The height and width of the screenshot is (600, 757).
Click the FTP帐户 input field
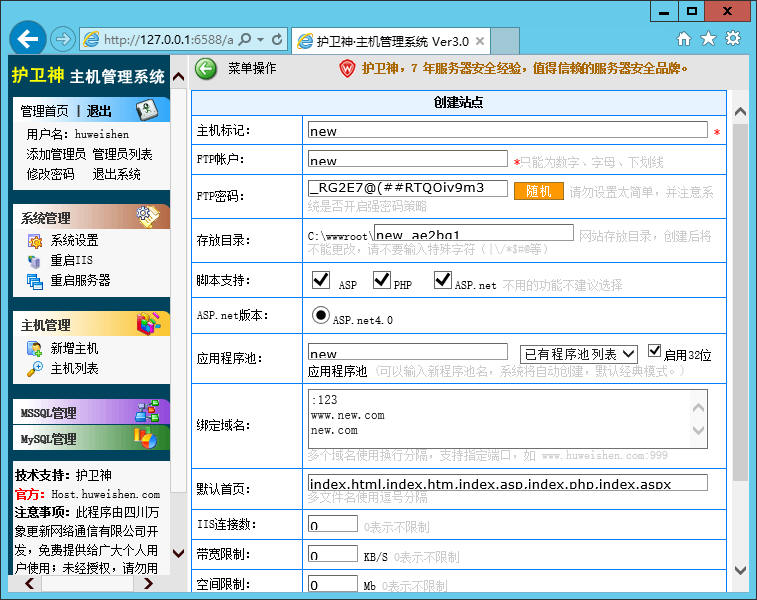407,159
